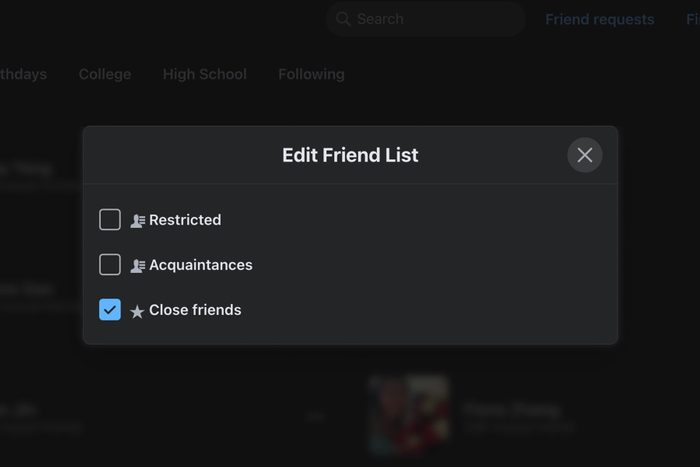
Task: Open the blurred friend profile thumbnail
Action: [407, 414]
